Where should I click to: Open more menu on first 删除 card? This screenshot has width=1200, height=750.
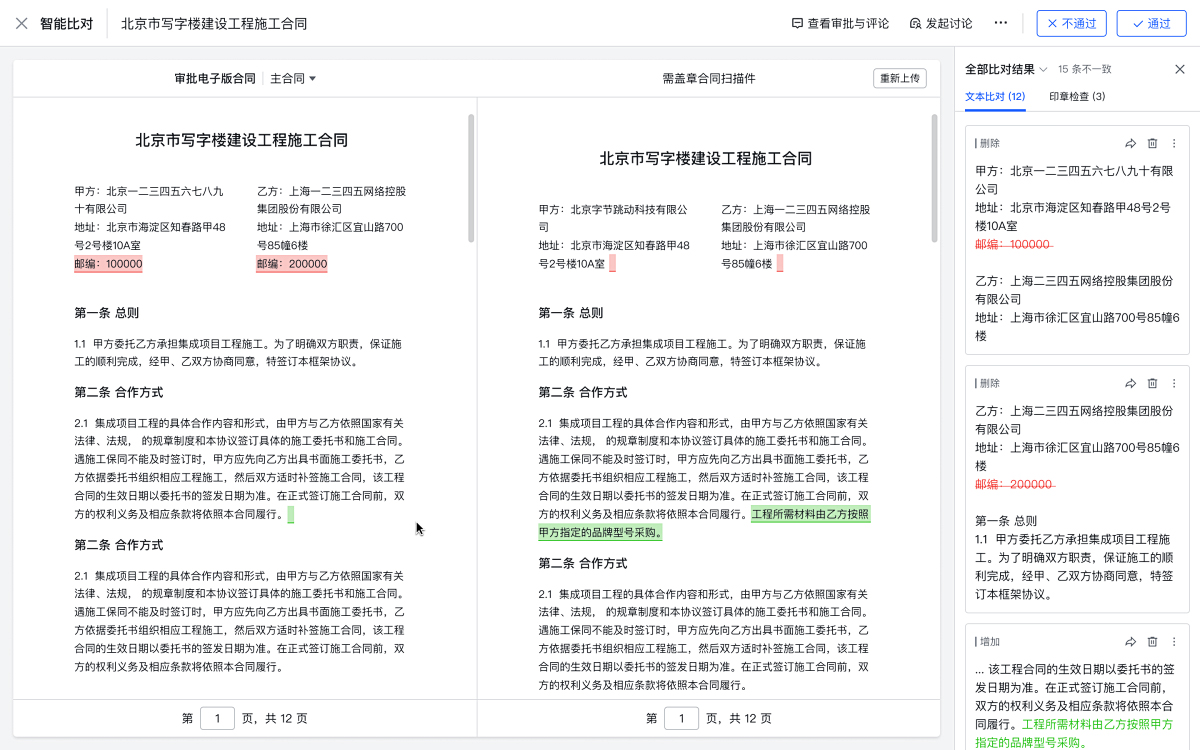pos(1174,143)
